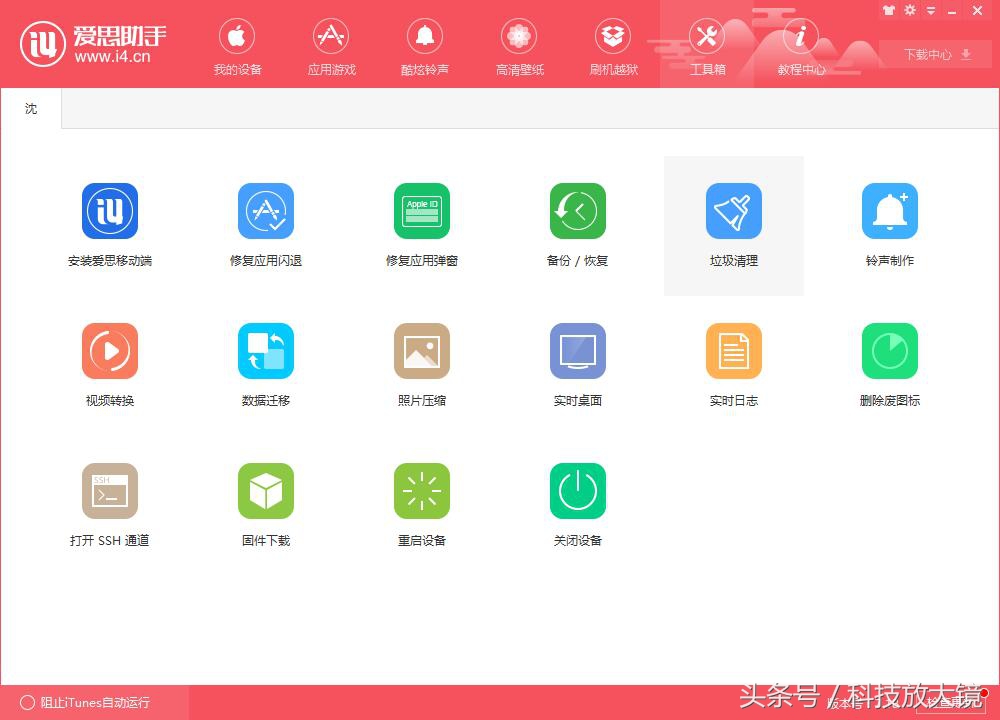Minimize the 爱思助手 window
The height and width of the screenshot is (720, 1000).
952,11
